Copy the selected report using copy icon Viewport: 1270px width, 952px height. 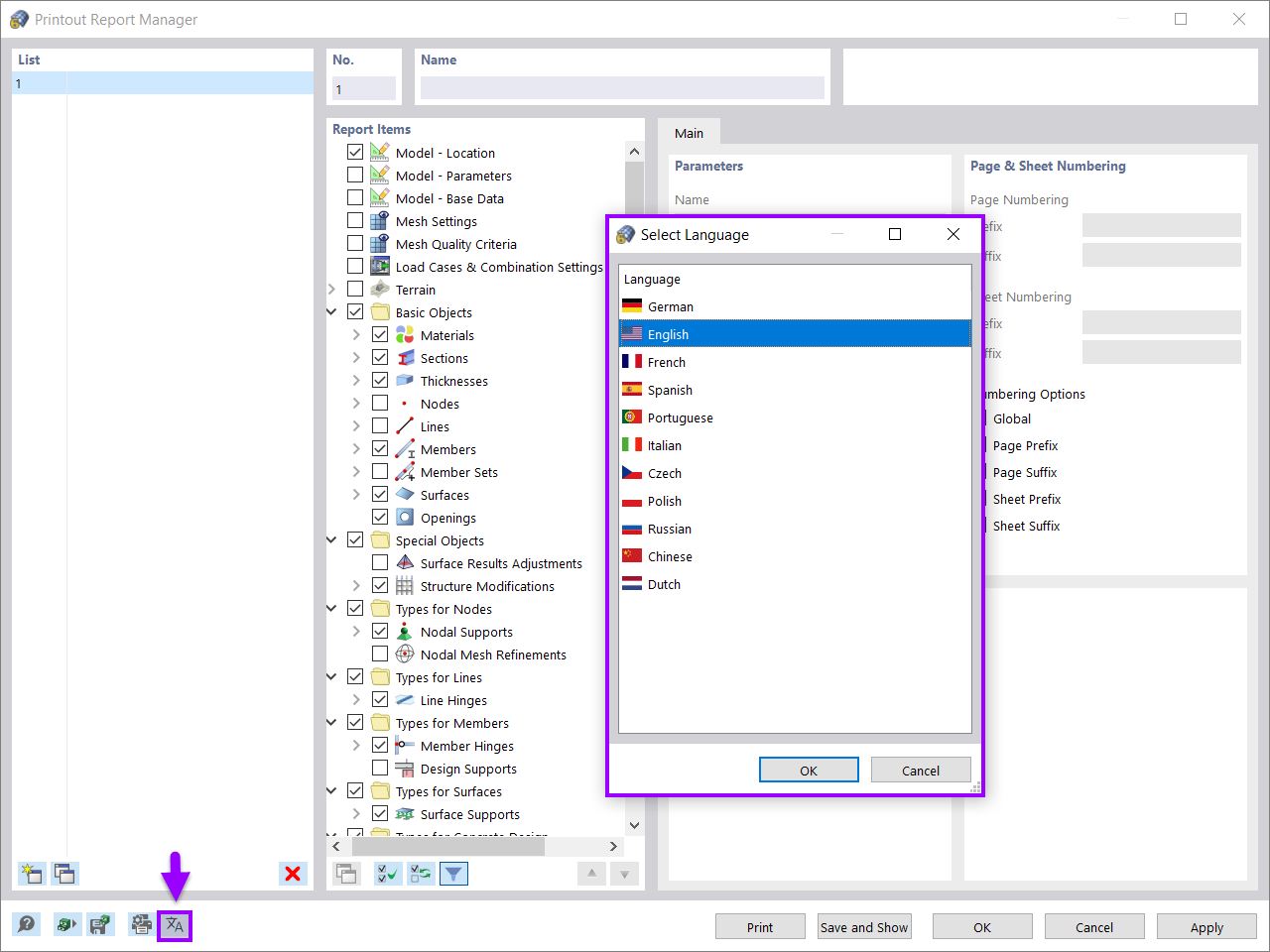[64, 874]
